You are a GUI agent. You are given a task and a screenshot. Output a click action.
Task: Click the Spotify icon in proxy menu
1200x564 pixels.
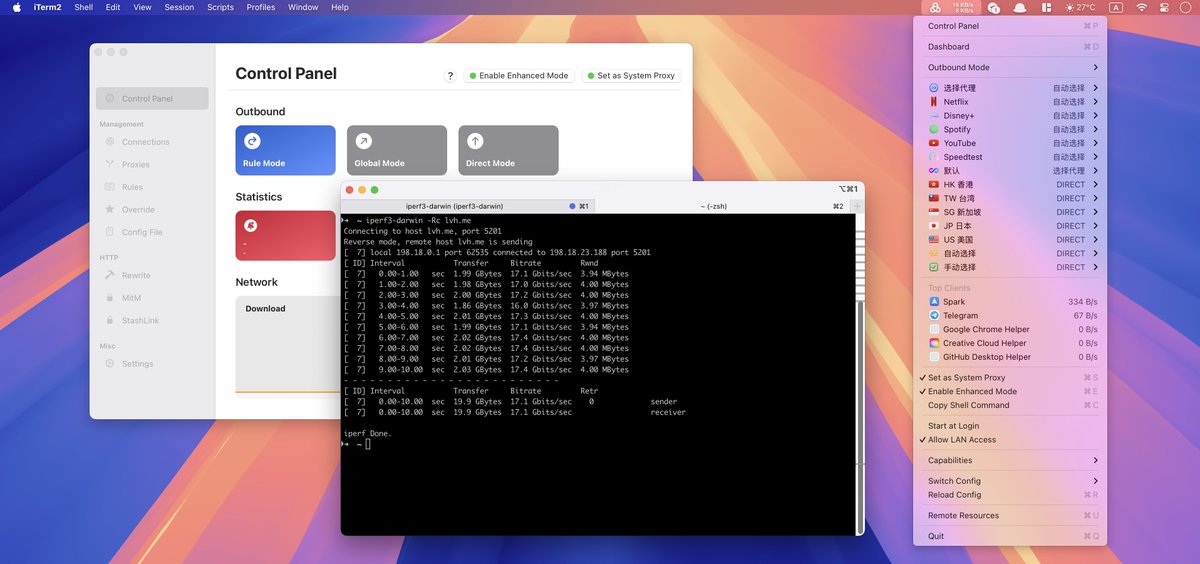coord(934,130)
